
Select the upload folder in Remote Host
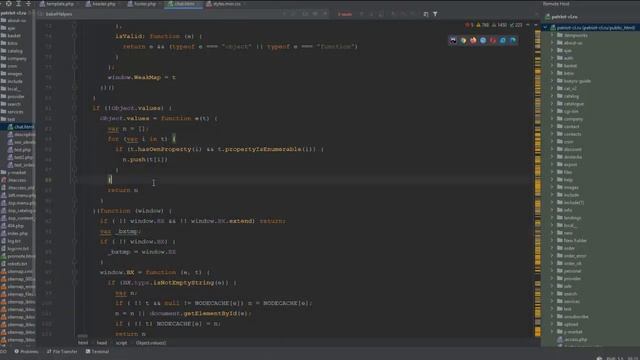point(571,324)
